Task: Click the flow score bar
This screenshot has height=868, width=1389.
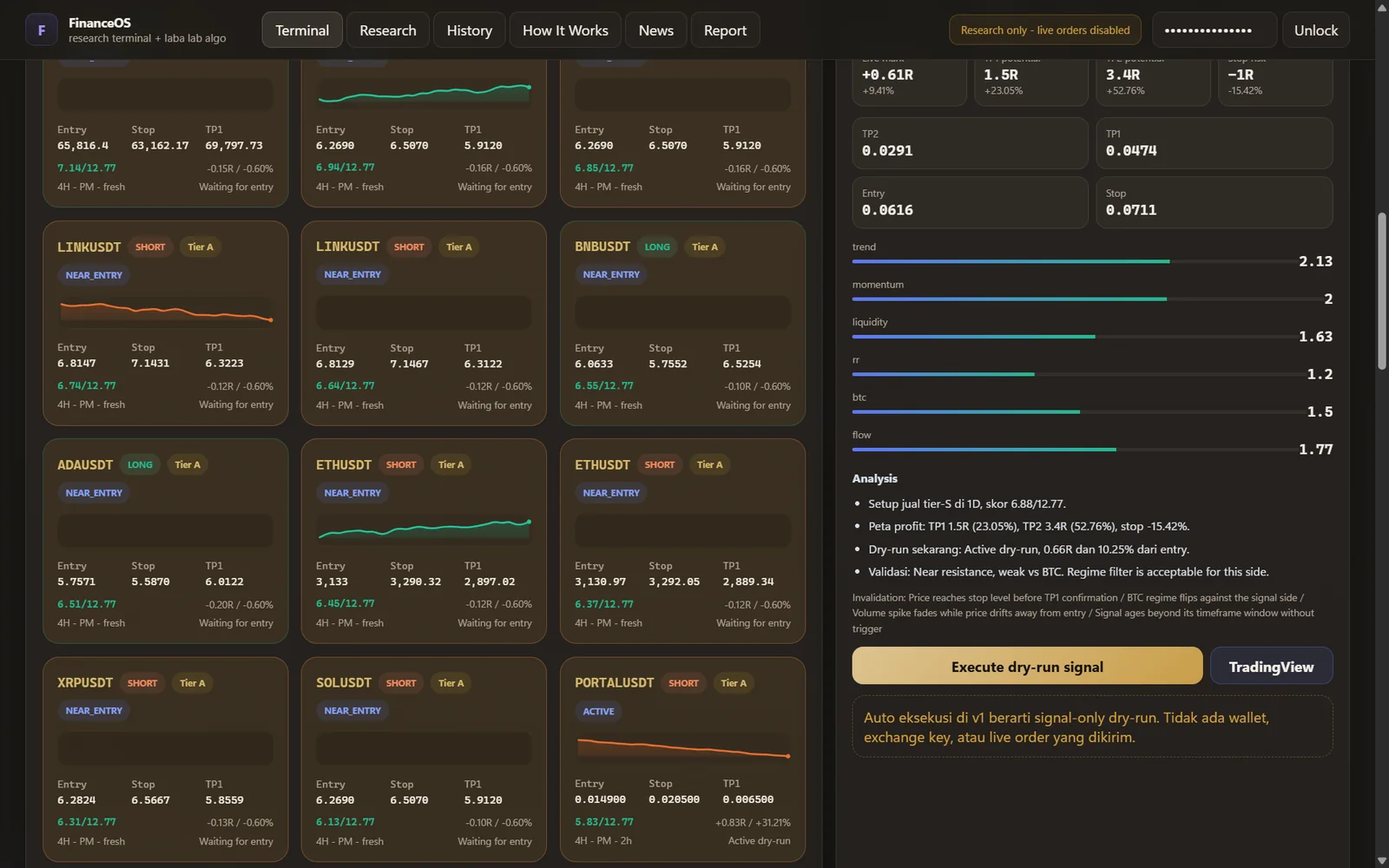Action: coord(1073,449)
